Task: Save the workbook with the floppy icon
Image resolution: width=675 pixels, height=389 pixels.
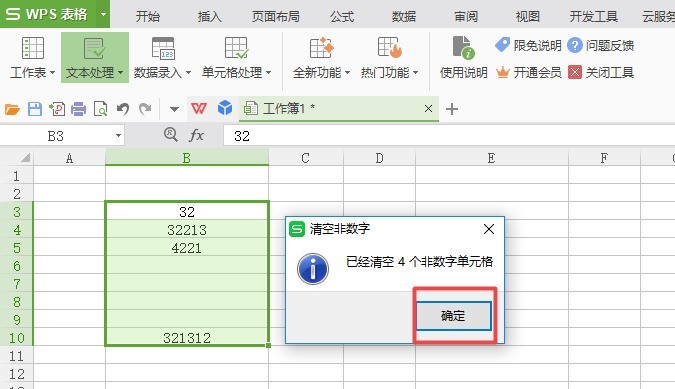Action: (x=35, y=109)
